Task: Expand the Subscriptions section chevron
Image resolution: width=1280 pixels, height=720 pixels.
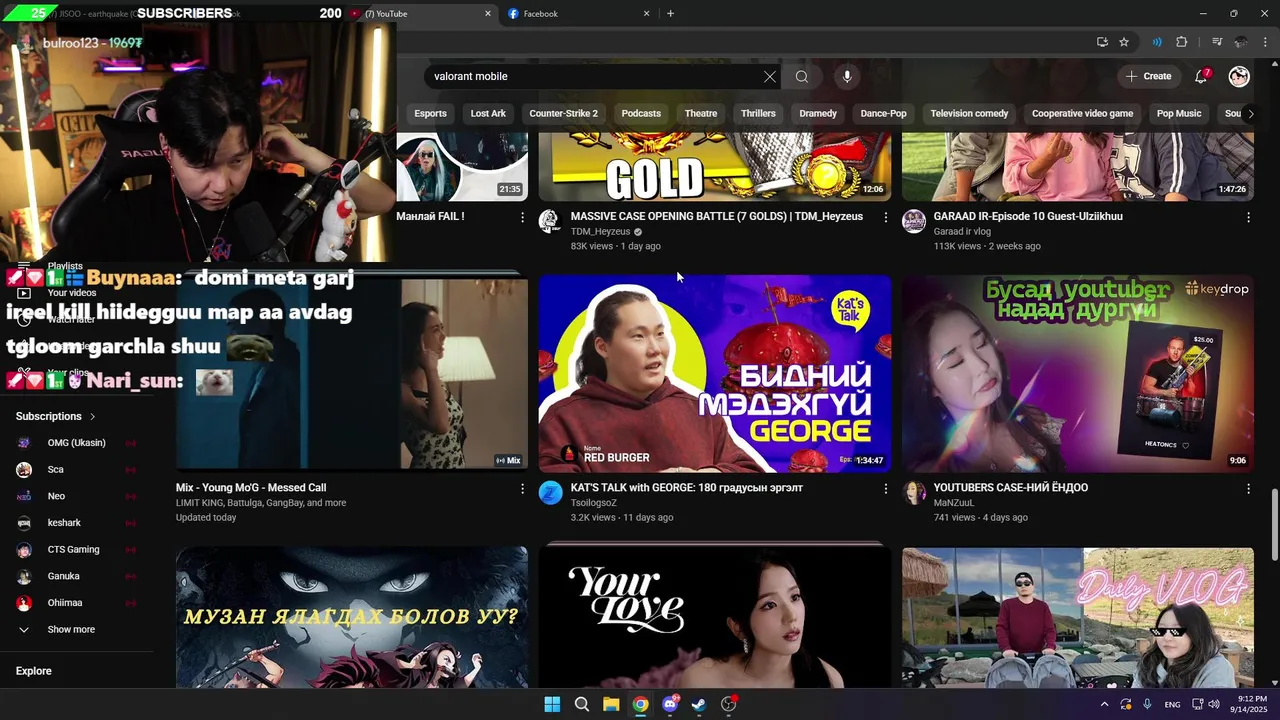Action: pyautogui.click(x=93, y=417)
